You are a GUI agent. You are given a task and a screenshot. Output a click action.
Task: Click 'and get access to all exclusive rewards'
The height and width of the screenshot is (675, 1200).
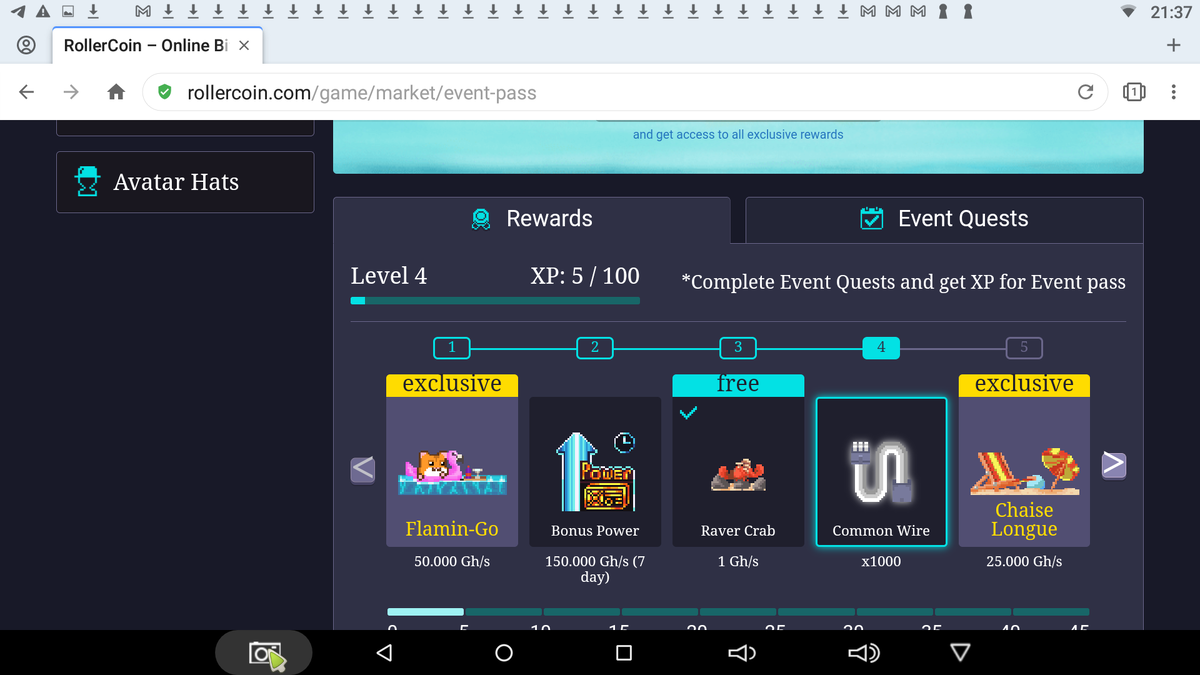point(738,135)
